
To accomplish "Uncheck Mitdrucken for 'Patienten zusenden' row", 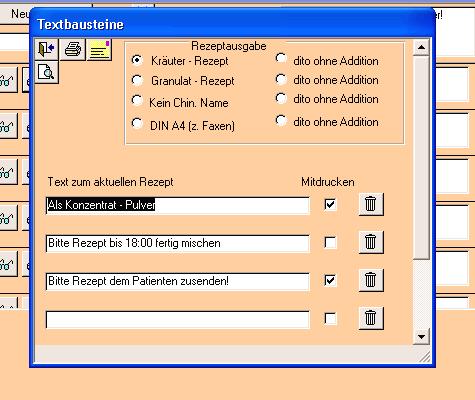I will [330, 280].
